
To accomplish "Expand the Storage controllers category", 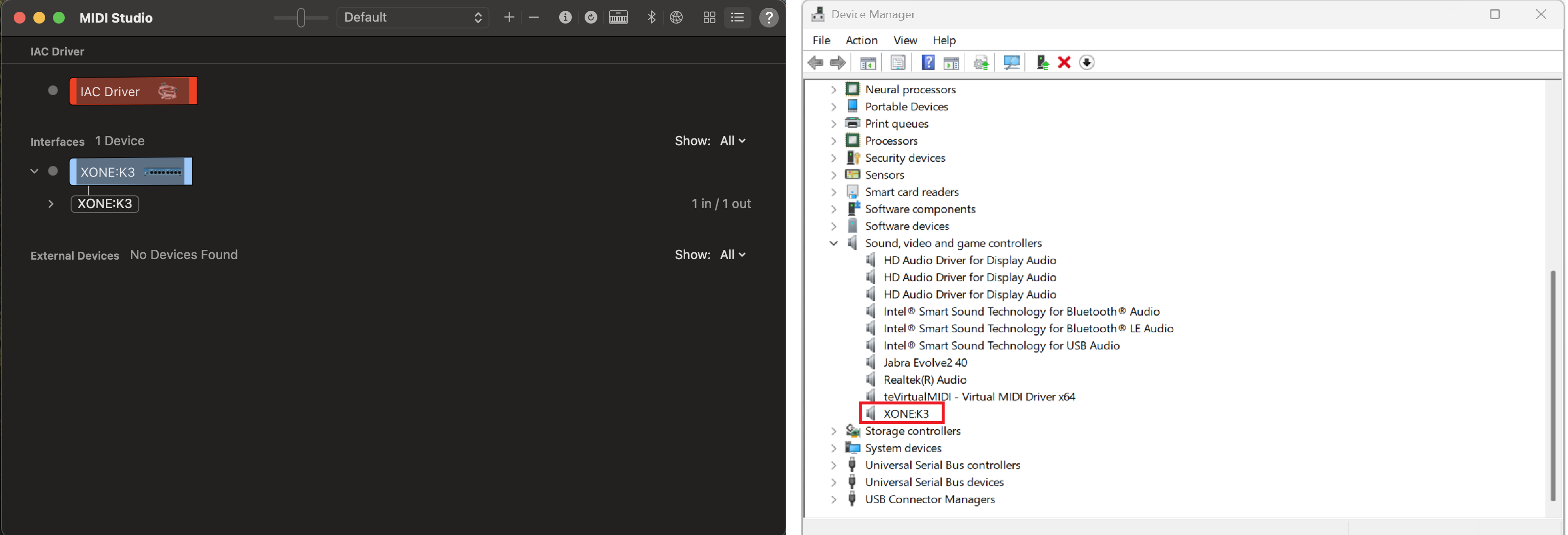I will pos(834,431).
